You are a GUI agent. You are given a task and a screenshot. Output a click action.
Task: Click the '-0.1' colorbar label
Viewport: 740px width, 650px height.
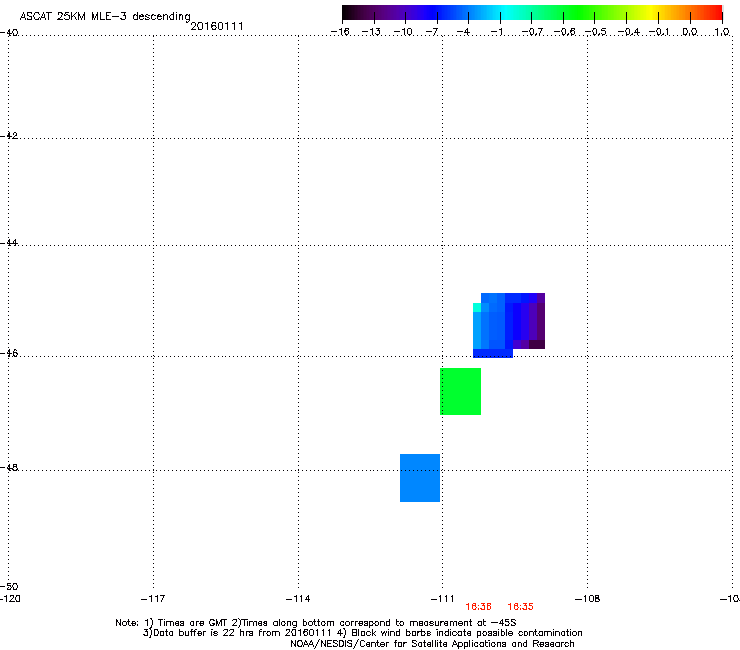click(659, 32)
